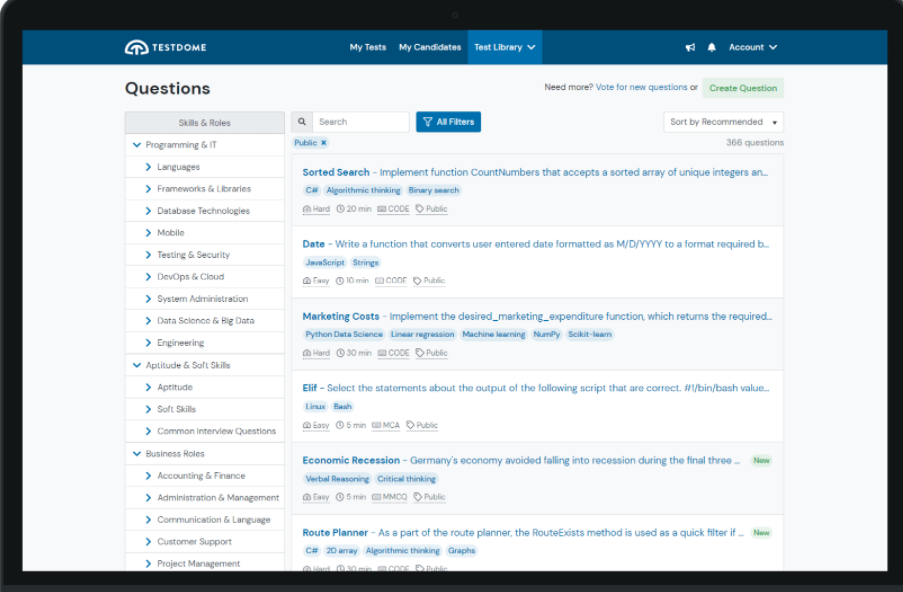Click the search magnifier icon

pyautogui.click(x=302, y=122)
